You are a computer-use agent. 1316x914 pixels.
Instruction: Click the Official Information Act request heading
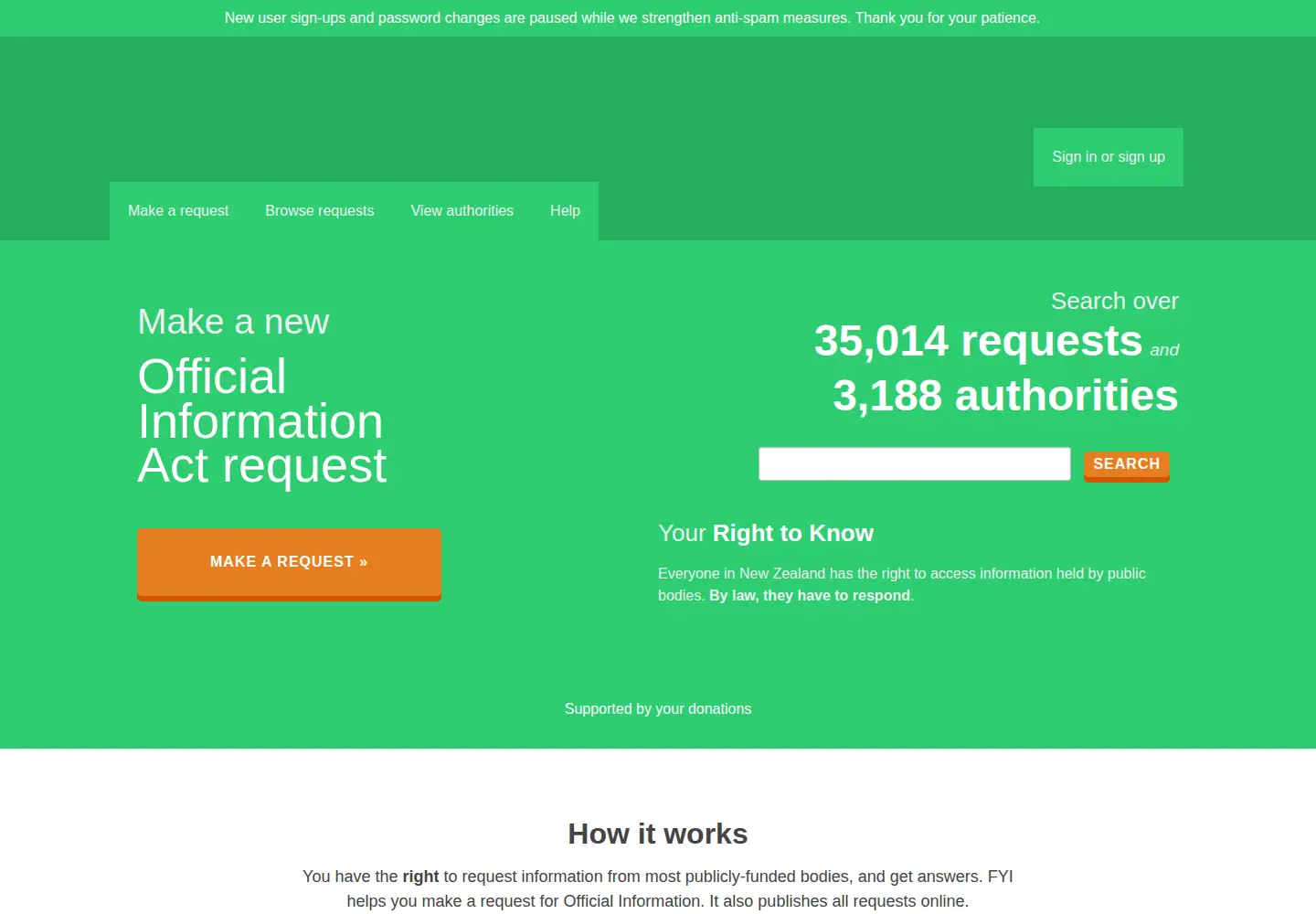point(262,421)
